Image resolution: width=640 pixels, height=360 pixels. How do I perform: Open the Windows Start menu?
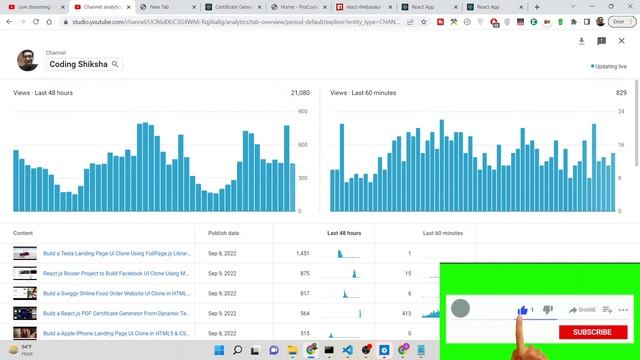click(x=219, y=350)
